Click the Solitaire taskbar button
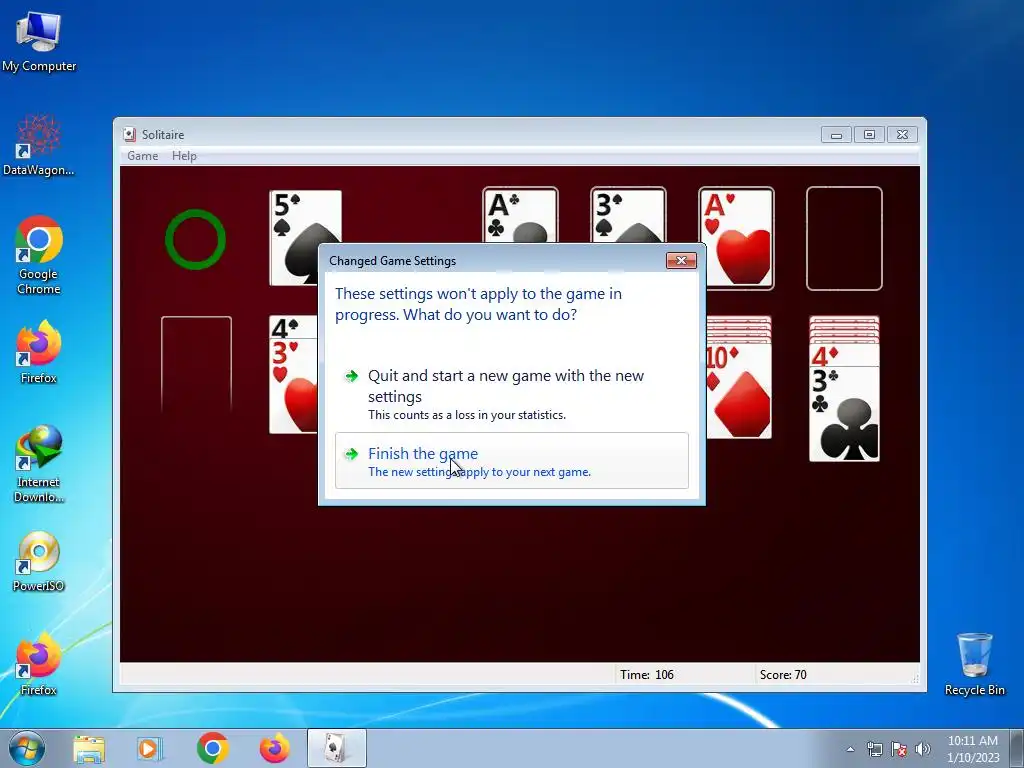Viewport: 1024px width, 768px height. coord(336,748)
